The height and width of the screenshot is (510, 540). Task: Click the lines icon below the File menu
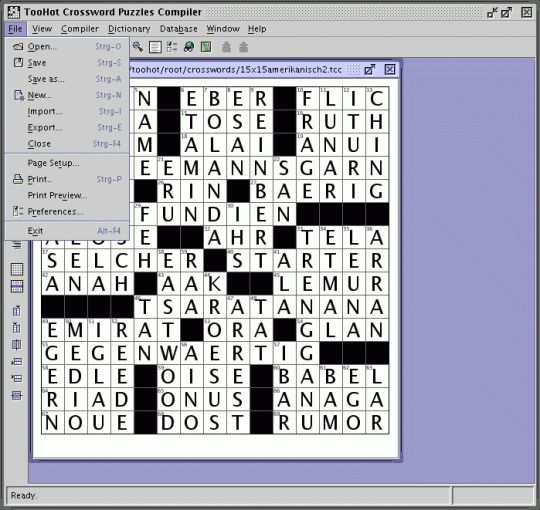[17, 245]
